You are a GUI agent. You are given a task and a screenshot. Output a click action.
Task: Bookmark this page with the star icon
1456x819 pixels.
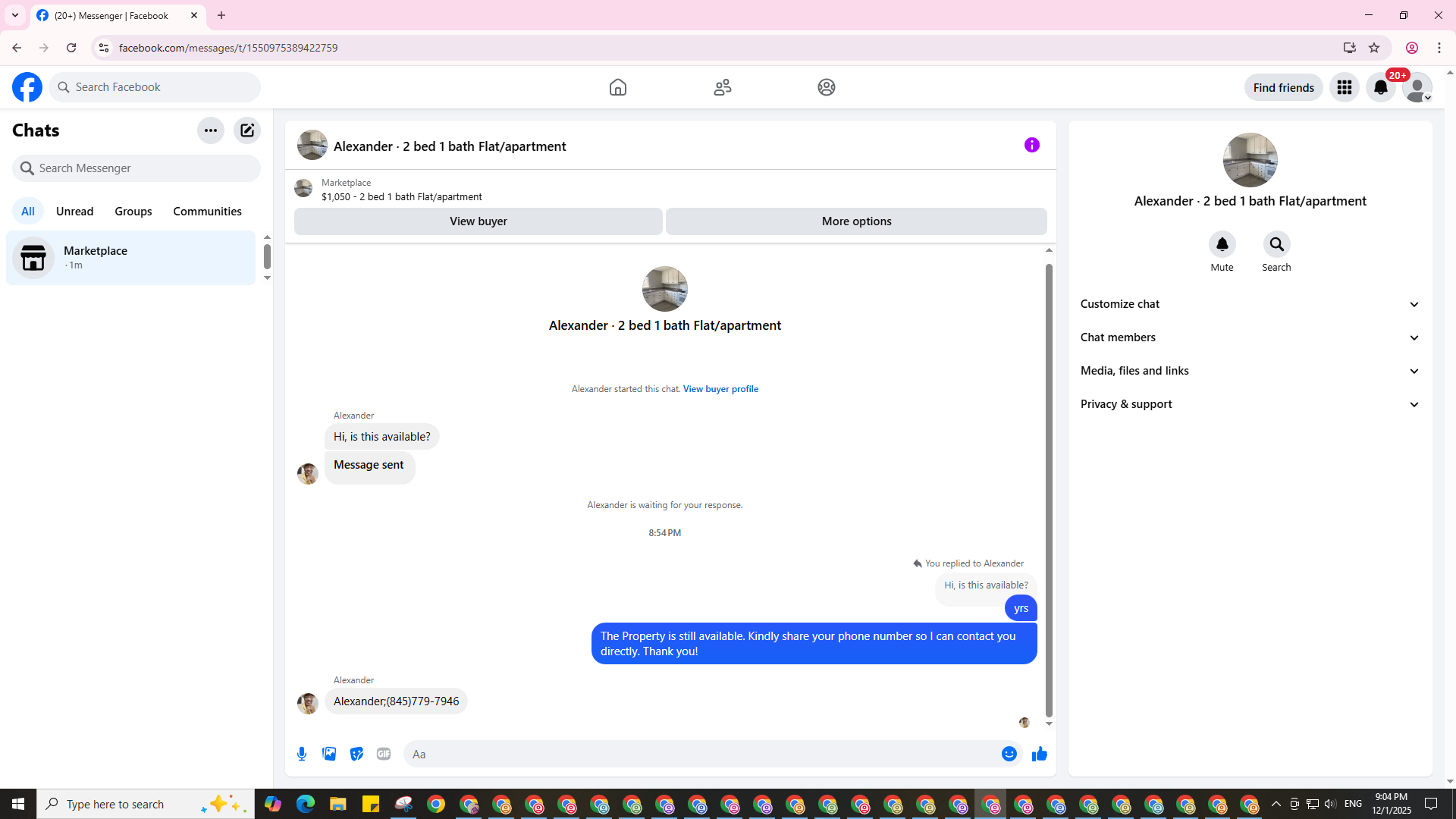pyautogui.click(x=1374, y=48)
